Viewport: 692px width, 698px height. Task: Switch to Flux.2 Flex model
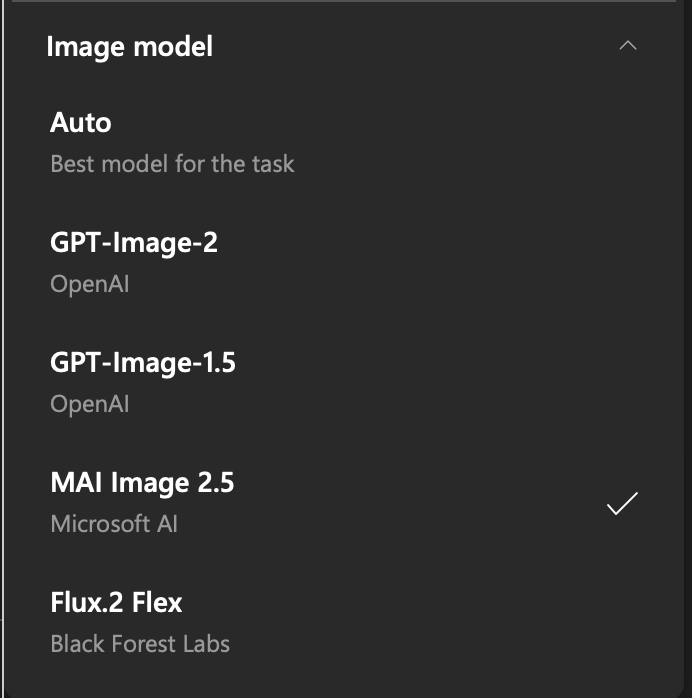(344, 622)
